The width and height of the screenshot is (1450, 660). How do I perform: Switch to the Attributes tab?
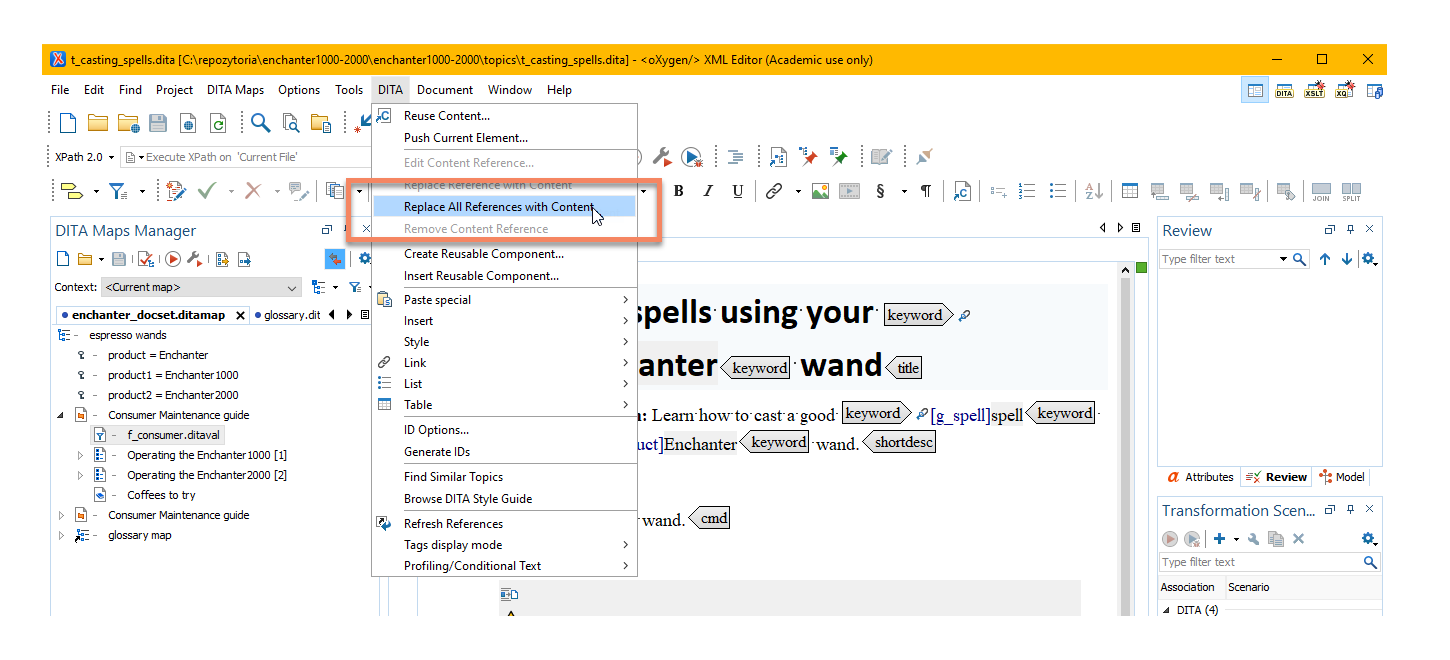pos(1200,477)
